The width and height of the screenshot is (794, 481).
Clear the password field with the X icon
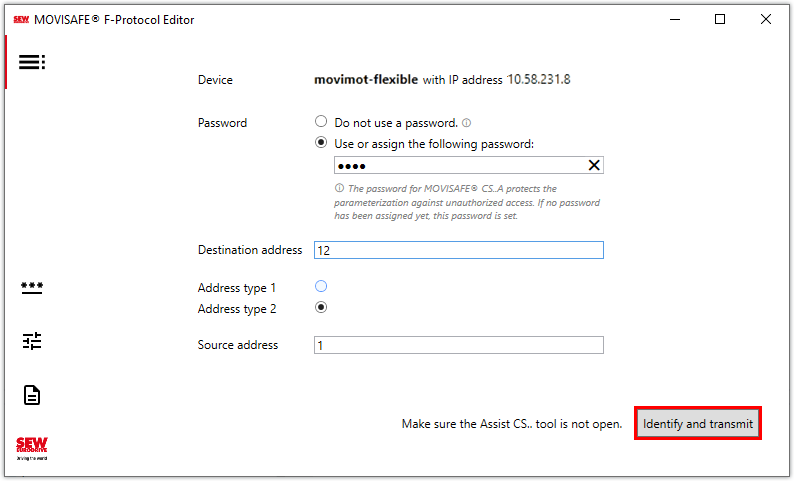point(593,166)
